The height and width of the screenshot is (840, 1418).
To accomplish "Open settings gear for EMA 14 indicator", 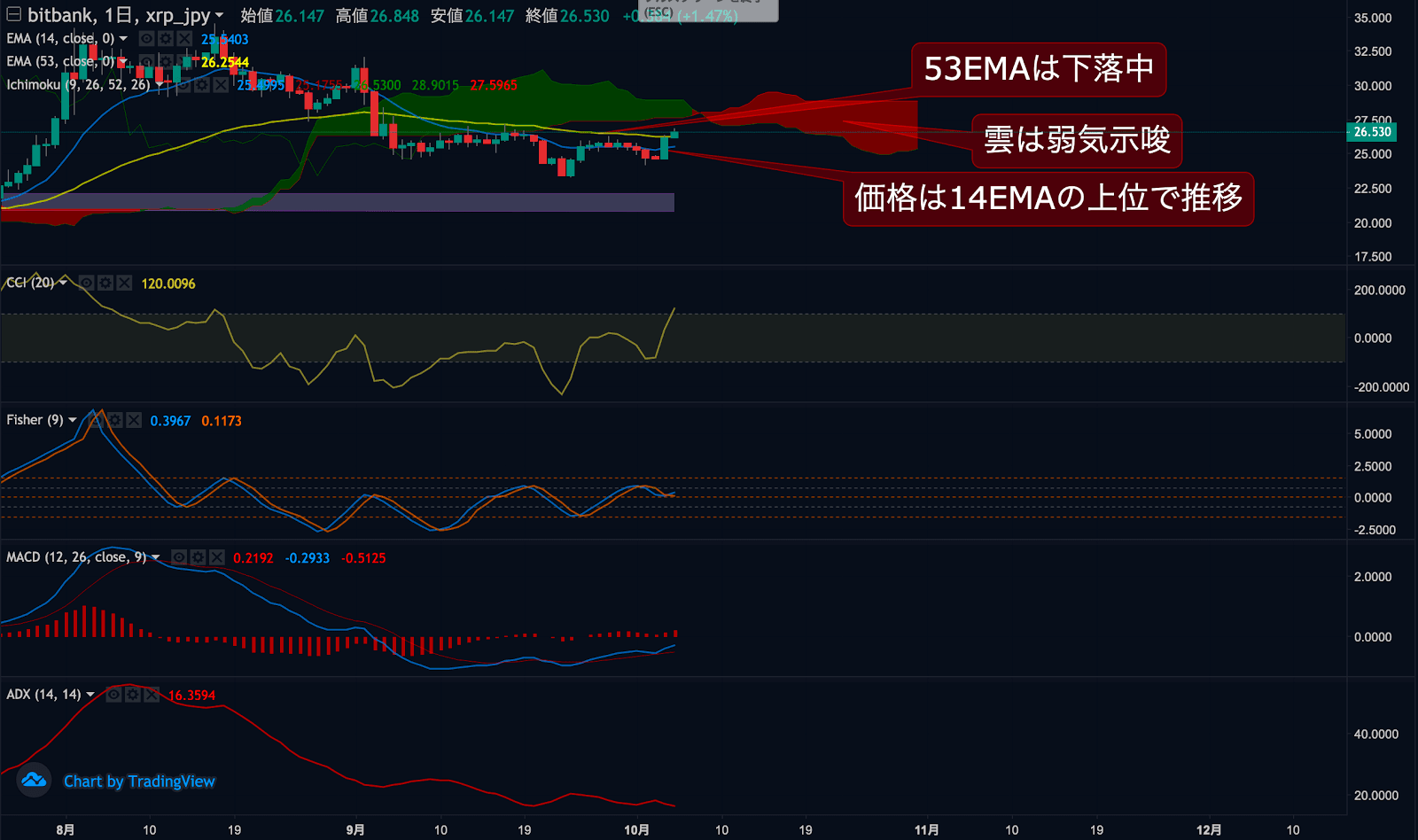I will pyautogui.click(x=166, y=39).
